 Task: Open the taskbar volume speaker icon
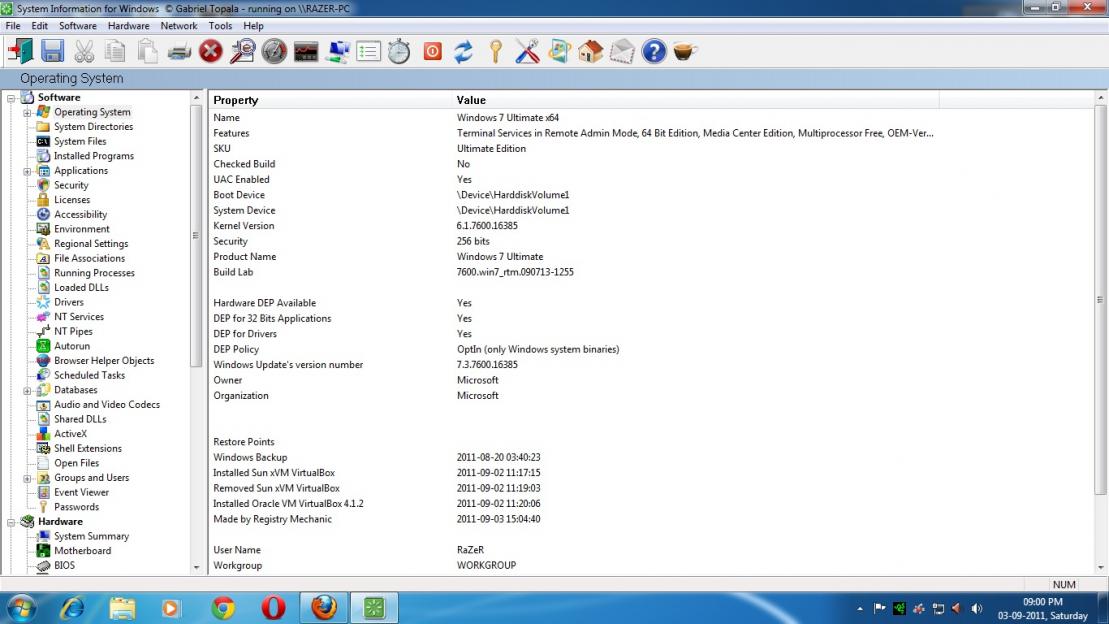977,608
